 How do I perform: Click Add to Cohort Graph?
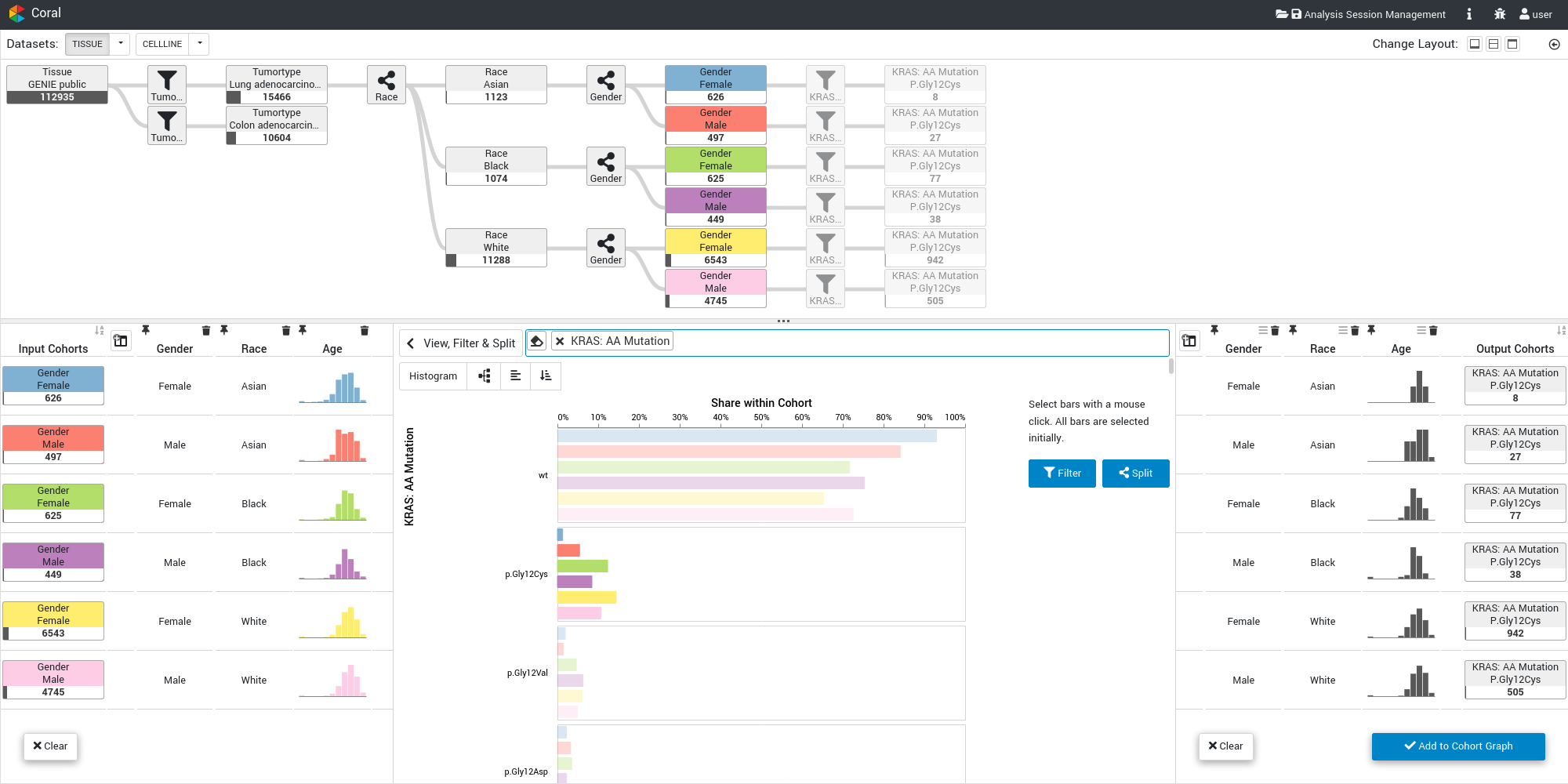(x=1458, y=746)
